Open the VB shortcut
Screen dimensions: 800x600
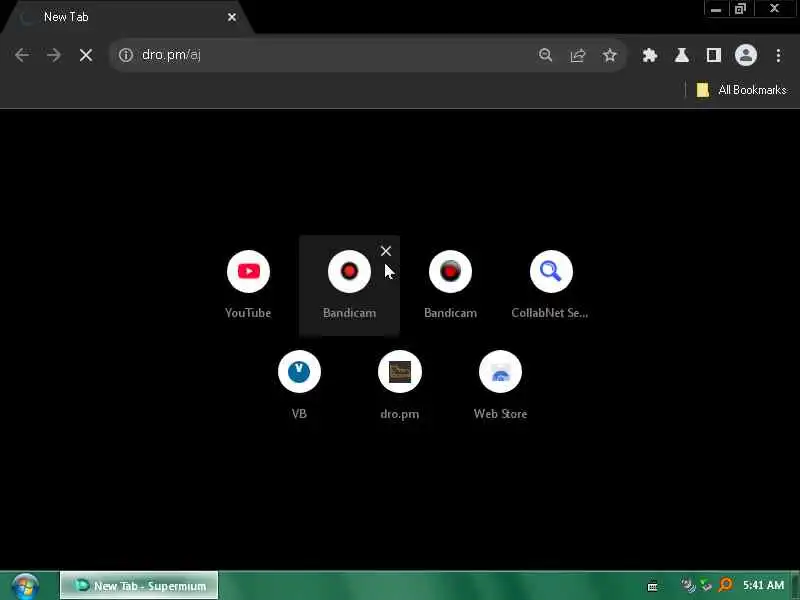coord(299,385)
